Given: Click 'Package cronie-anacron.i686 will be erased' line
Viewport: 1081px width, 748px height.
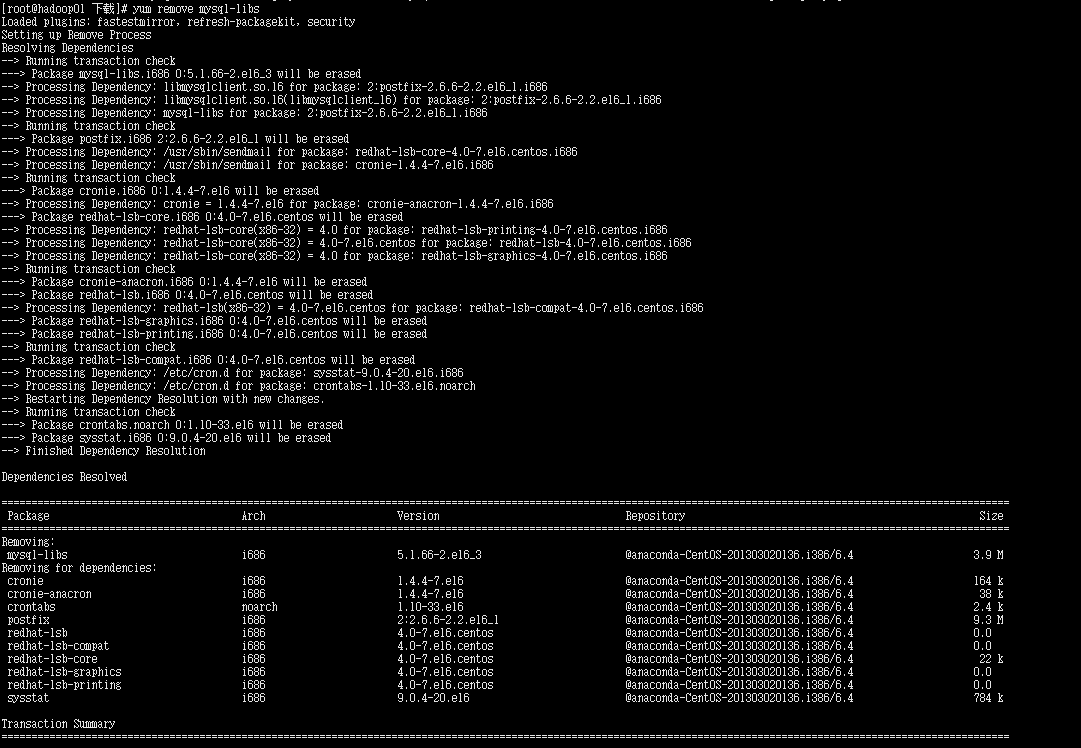Looking at the screenshot, I should click(184, 282).
